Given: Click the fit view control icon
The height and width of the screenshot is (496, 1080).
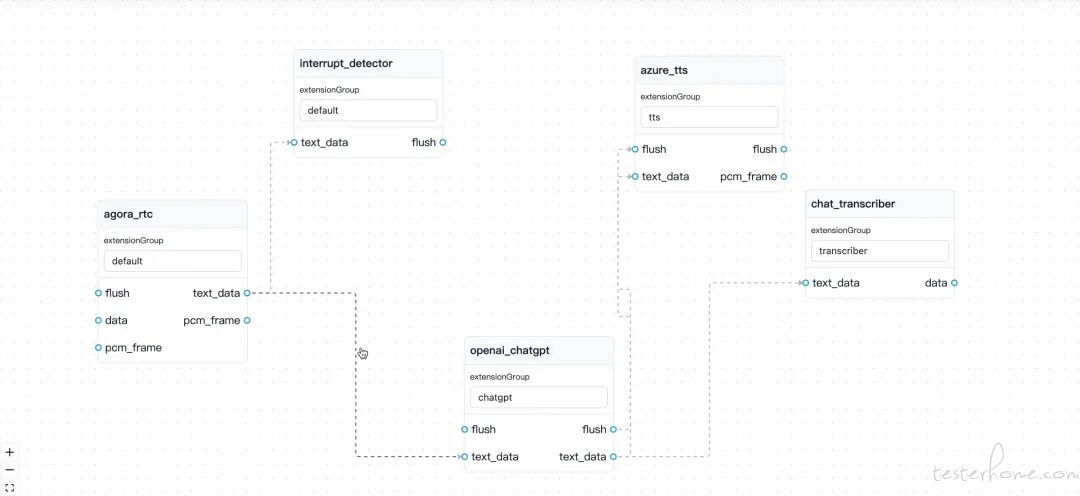Looking at the screenshot, I should (x=10, y=487).
